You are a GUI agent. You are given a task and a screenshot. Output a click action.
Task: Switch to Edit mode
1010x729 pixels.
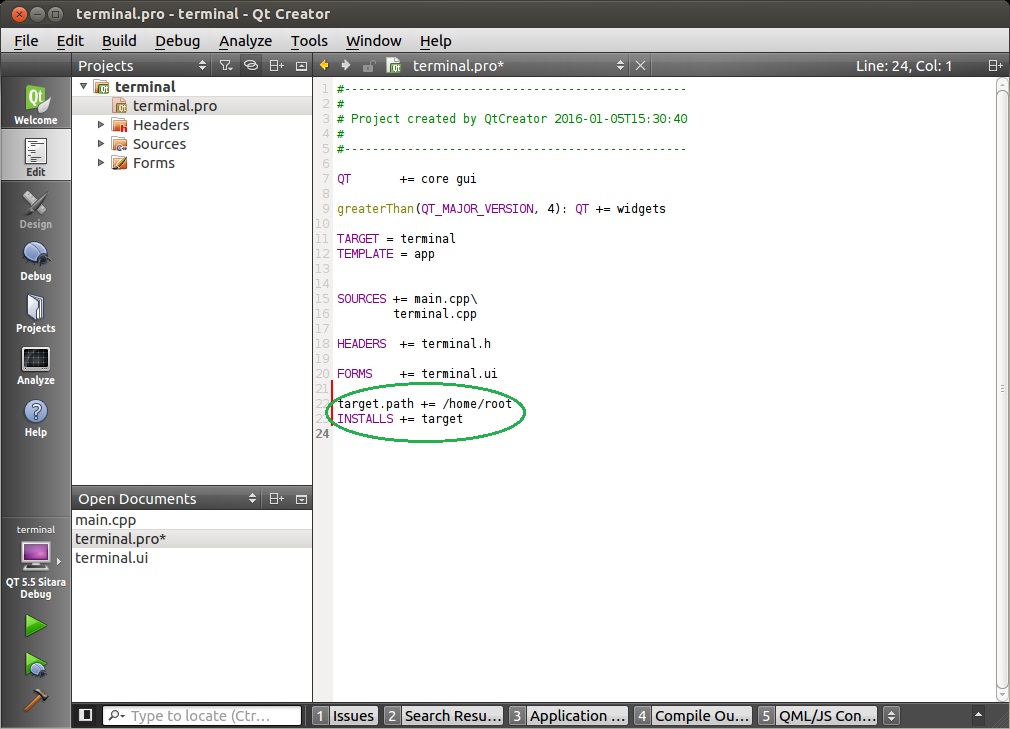35,156
